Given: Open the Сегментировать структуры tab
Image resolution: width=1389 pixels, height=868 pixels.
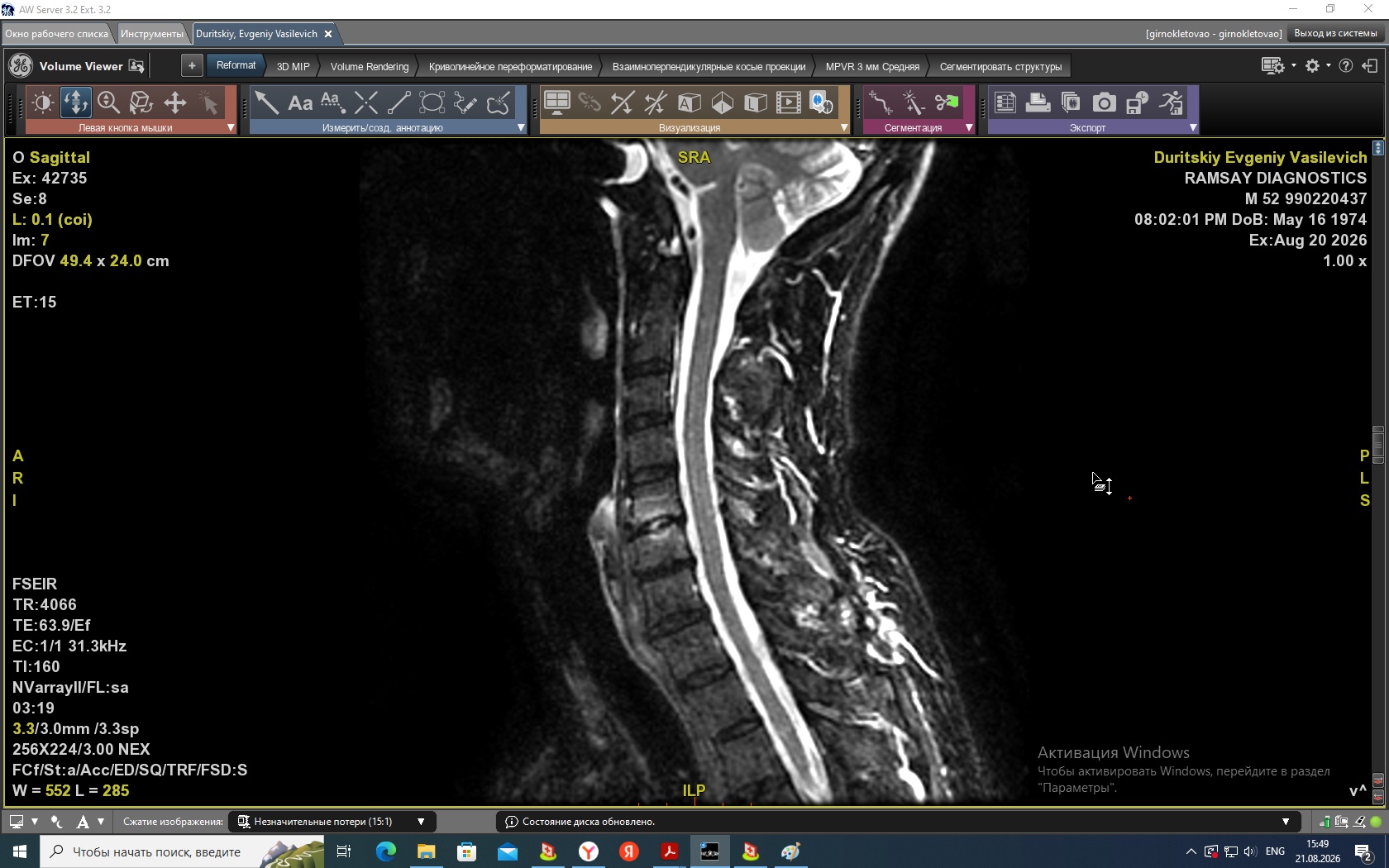Looking at the screenshot, I should tap(1000, 67).
